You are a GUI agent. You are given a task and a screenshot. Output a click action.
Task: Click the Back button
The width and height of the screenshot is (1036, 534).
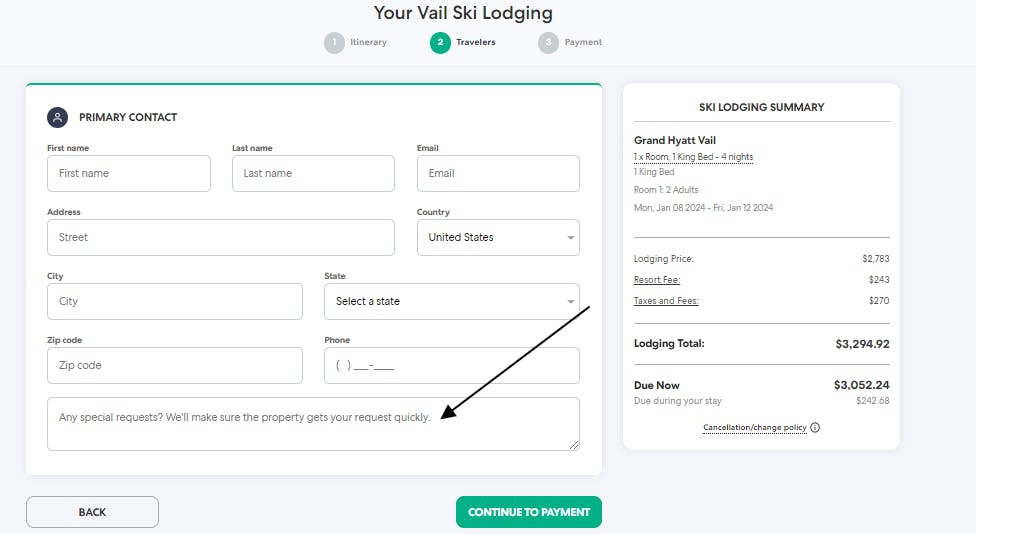point(92,512)
